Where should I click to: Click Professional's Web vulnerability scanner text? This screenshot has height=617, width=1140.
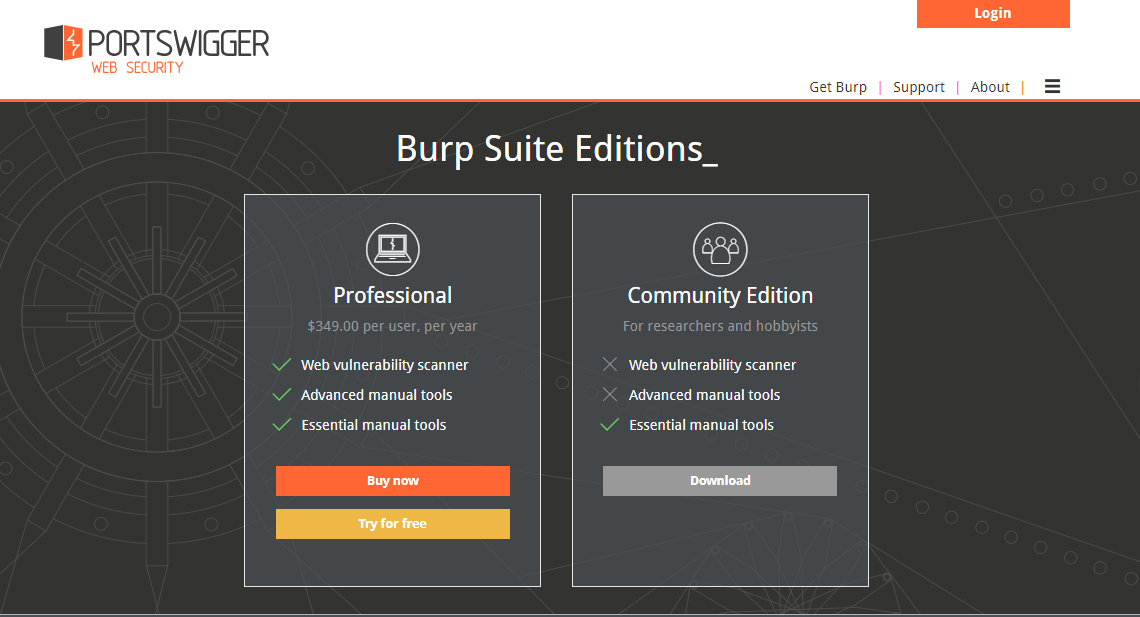385,365
